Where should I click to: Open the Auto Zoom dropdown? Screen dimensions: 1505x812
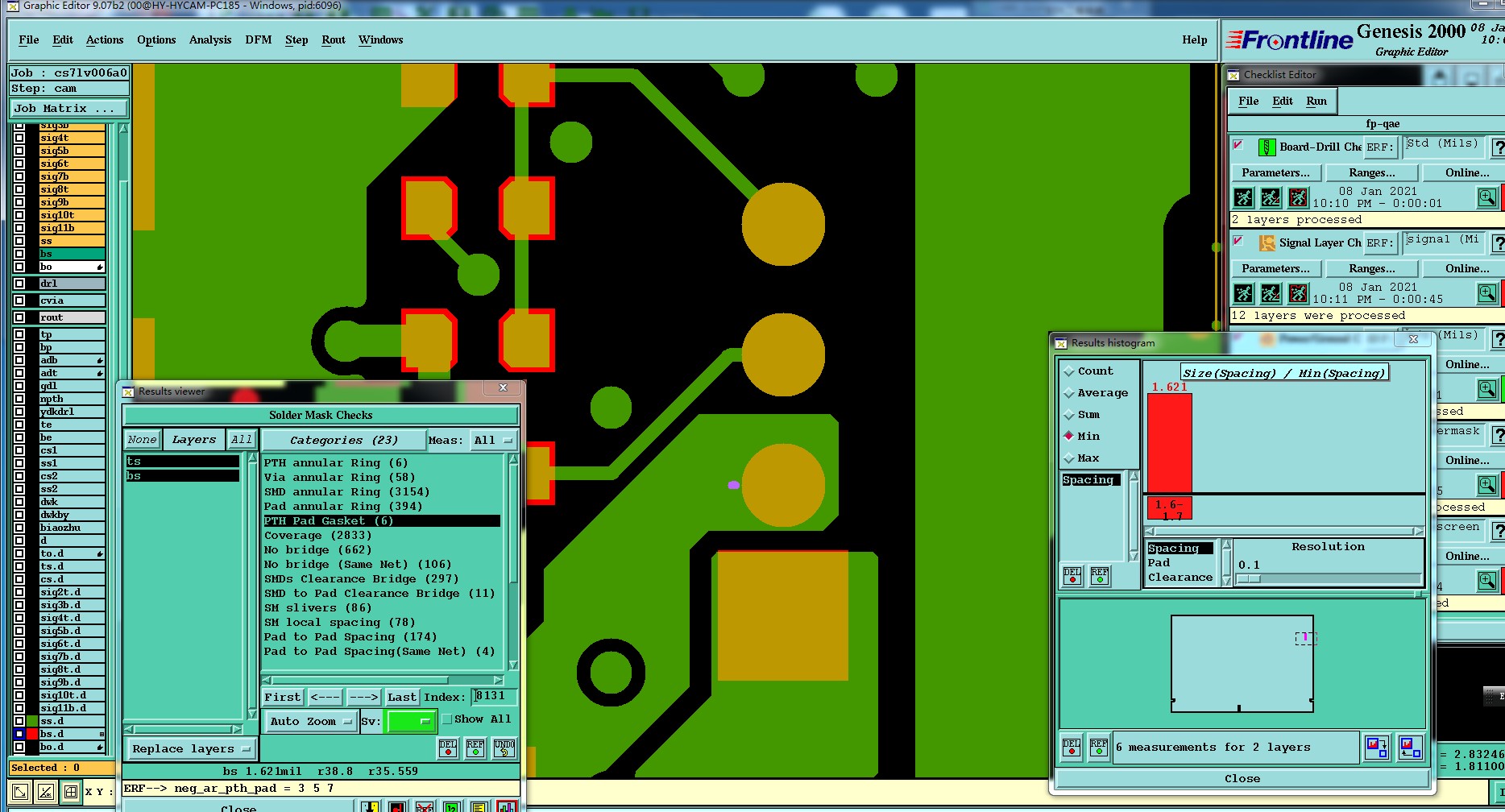(x=310, y=722)
